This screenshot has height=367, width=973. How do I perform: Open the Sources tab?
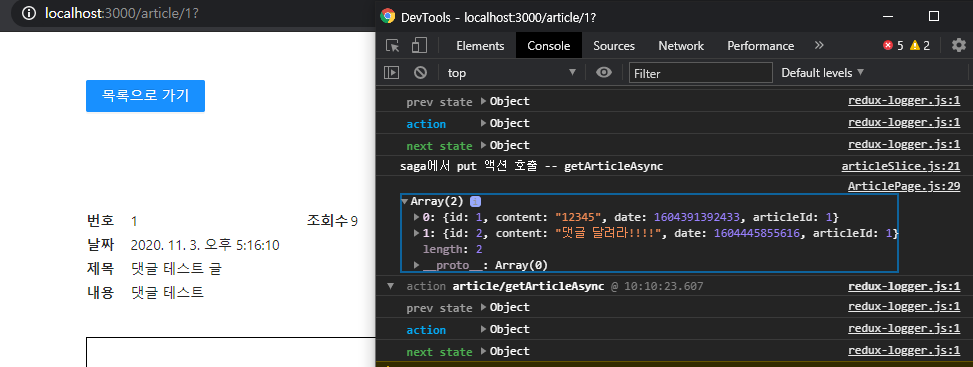(x=614, y=46)
